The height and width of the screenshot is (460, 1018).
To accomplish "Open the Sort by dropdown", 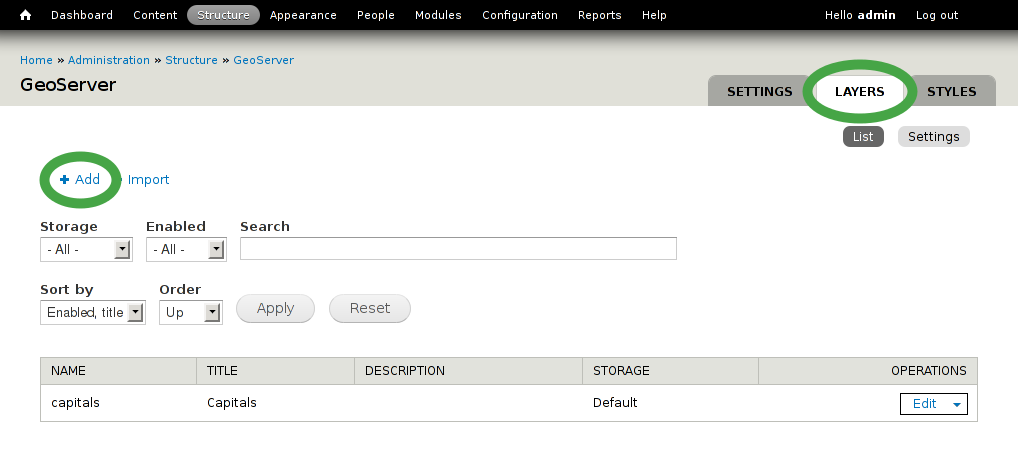I will tap(93, 313).
